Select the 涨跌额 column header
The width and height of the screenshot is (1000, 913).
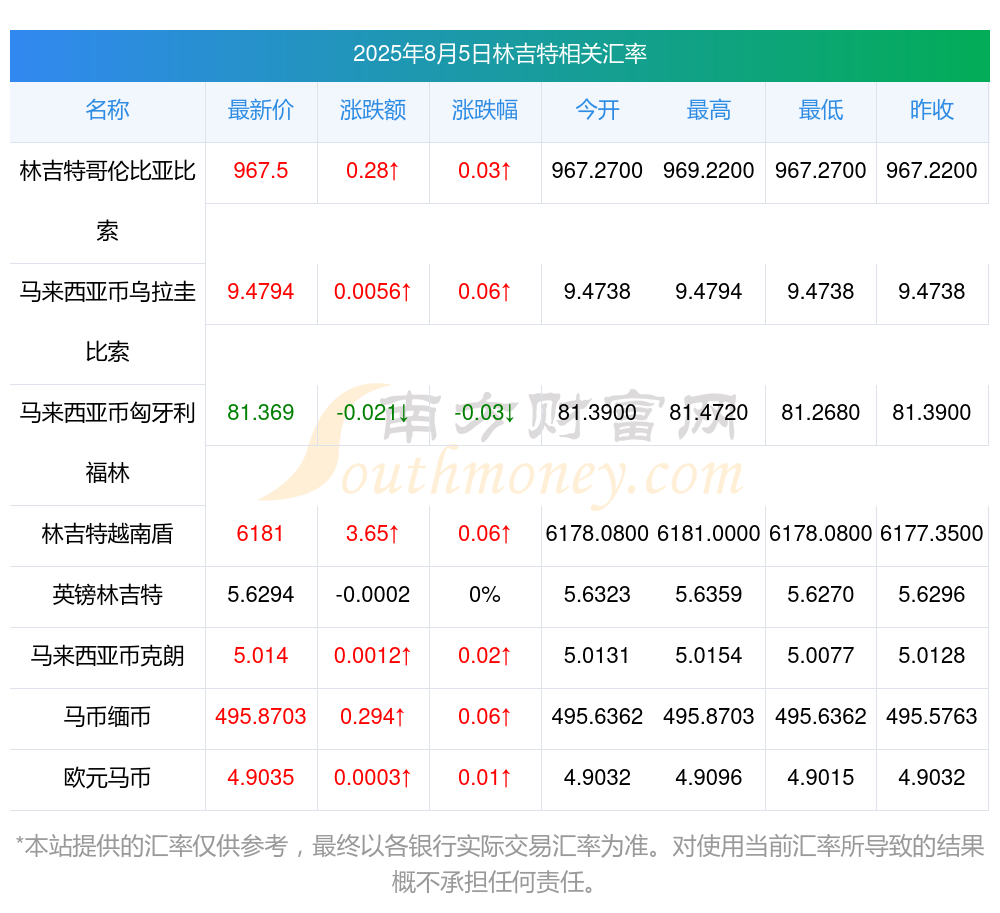[x=373, y=110]
